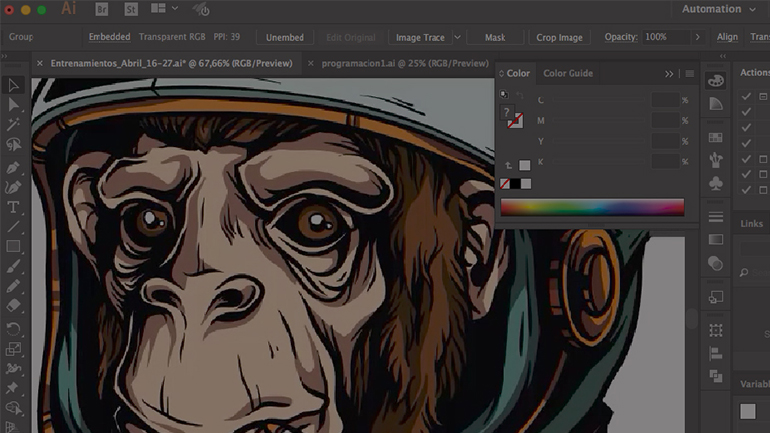Open the Color Guide tab
The height and width of the screenshot is (433, 770).
(x=568, y=73)
